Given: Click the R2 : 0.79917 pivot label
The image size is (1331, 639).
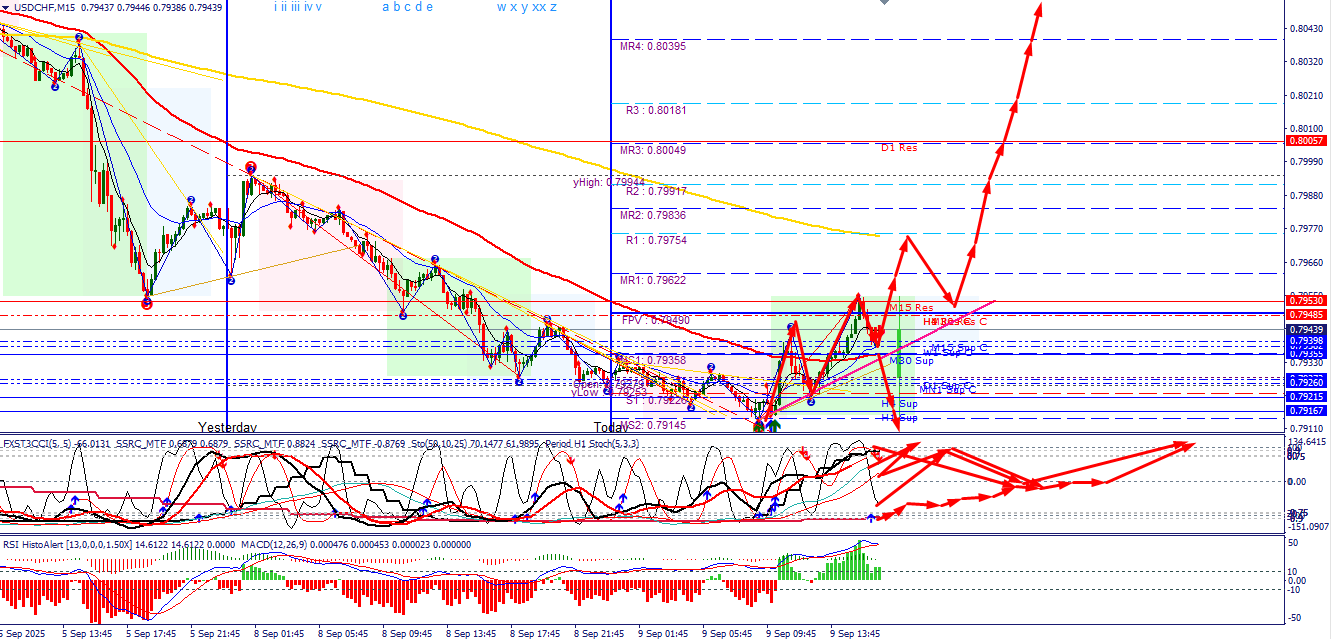Looking at the screenshot, I should click(656, 191).
